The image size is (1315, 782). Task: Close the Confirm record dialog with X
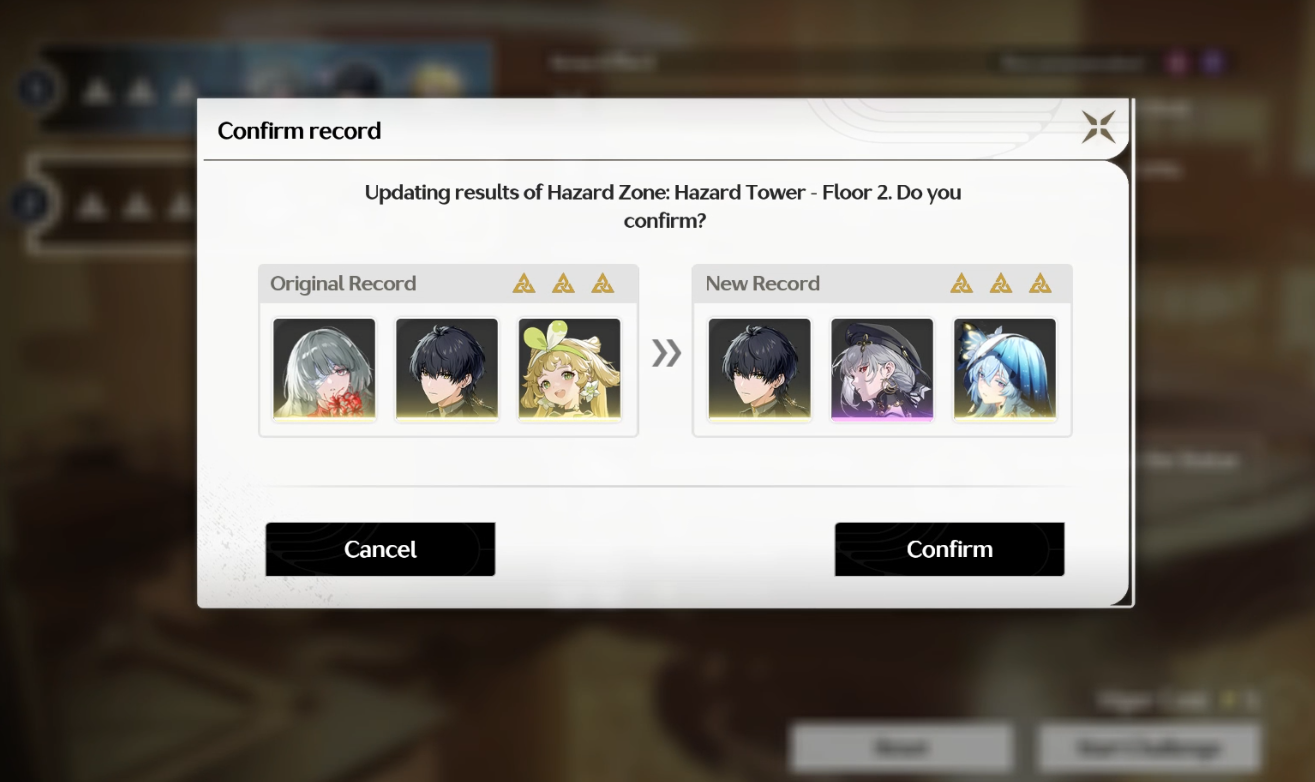click(1098, 127)
